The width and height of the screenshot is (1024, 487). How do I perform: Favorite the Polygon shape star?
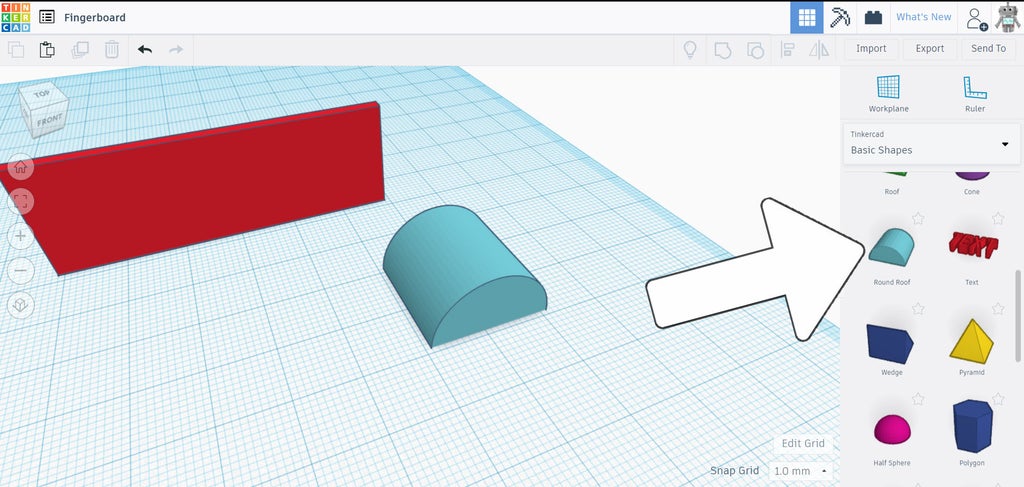pyautogui.click(x=998, y=399)
